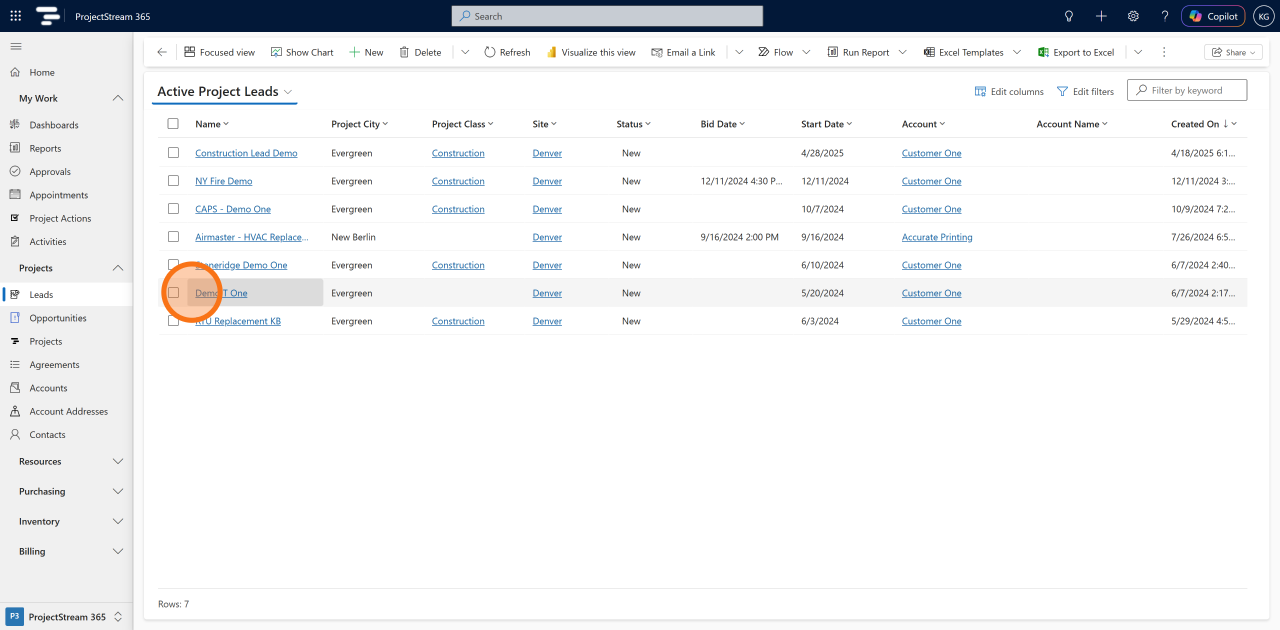Expand the Run Report dropdown arrow
The image size is (1280, 630).
(x=903, y=52)
